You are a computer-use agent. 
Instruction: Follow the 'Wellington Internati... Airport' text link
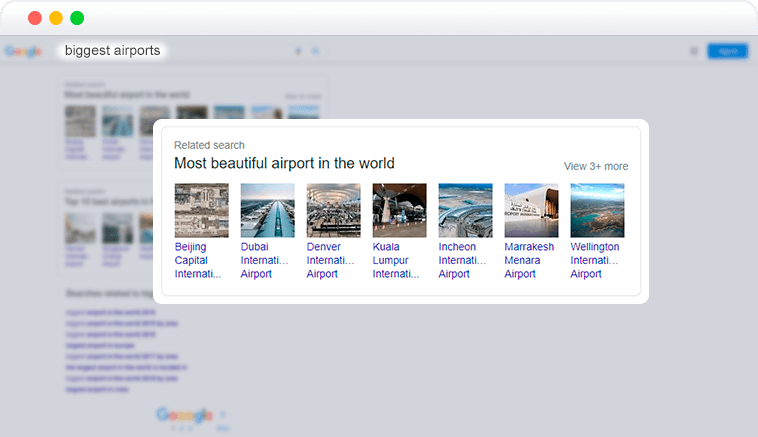595,260
